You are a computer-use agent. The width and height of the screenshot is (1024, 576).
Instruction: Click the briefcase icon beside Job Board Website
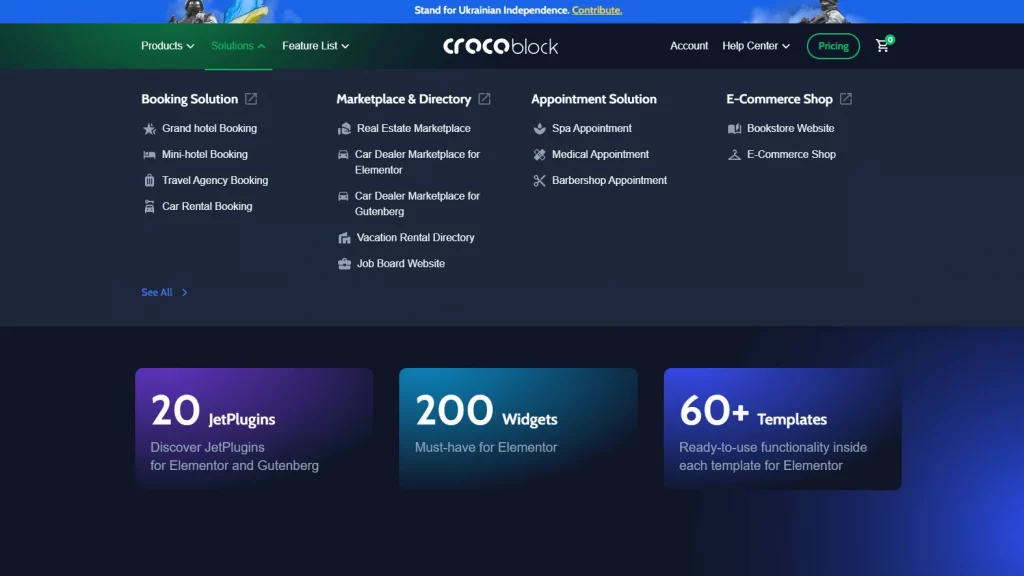[x=344, y=264]
